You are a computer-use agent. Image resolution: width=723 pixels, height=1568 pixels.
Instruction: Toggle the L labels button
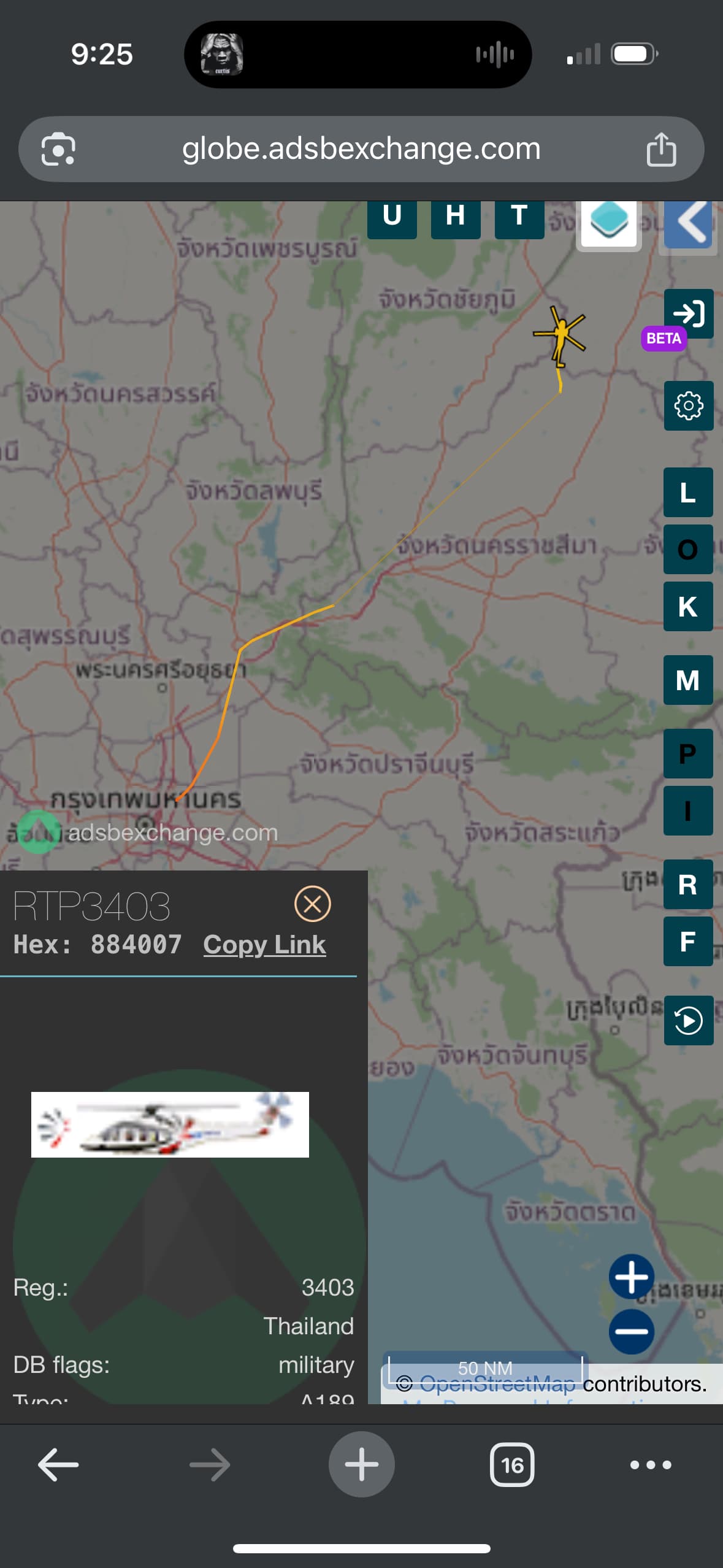click(x=688, y=492)
